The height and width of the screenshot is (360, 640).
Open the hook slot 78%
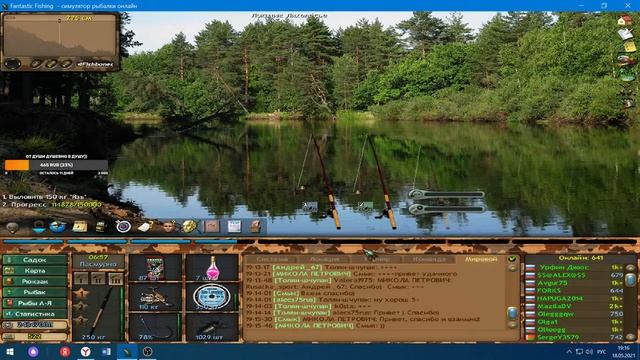coord(155,327)
